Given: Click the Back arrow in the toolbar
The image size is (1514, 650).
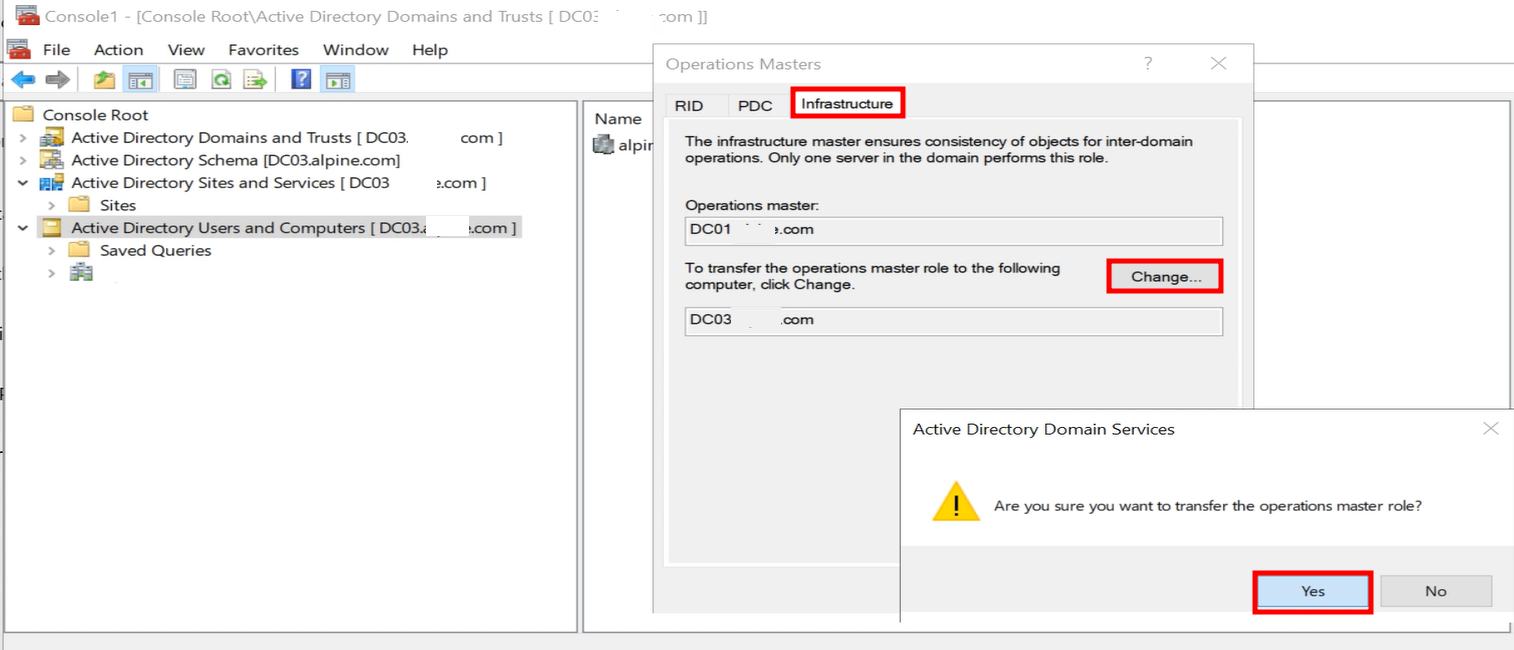Looking at the screenshot, I should point(23,80).
